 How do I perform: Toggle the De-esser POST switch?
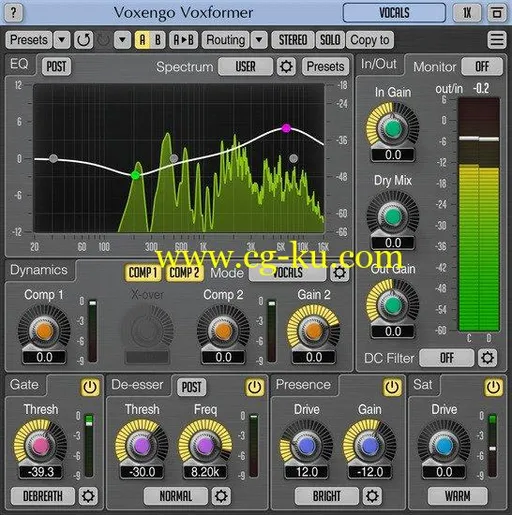click(x=191, y=387)
